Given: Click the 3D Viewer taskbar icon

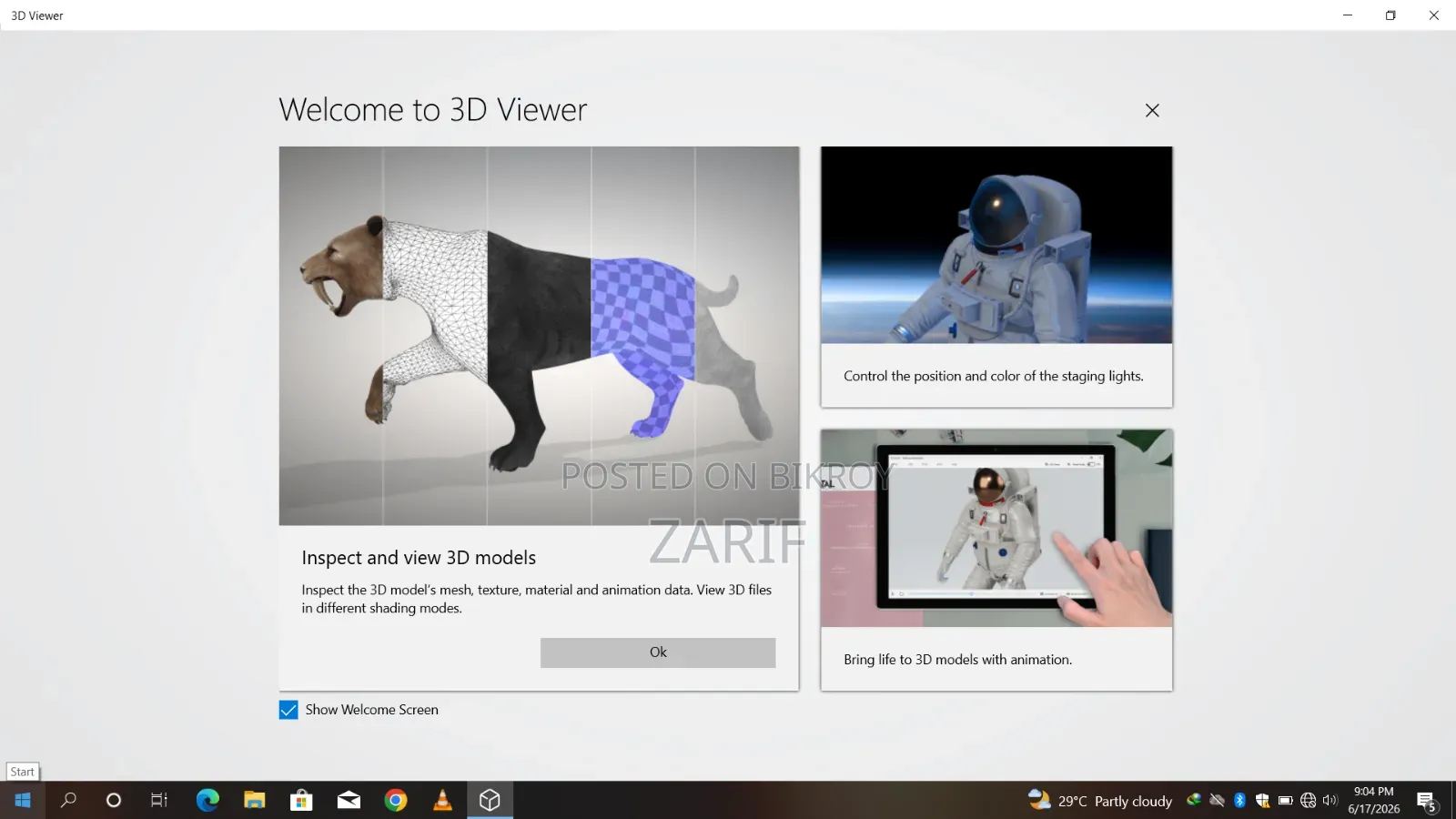Looking at the screenshot, I should tap(490, 801).
